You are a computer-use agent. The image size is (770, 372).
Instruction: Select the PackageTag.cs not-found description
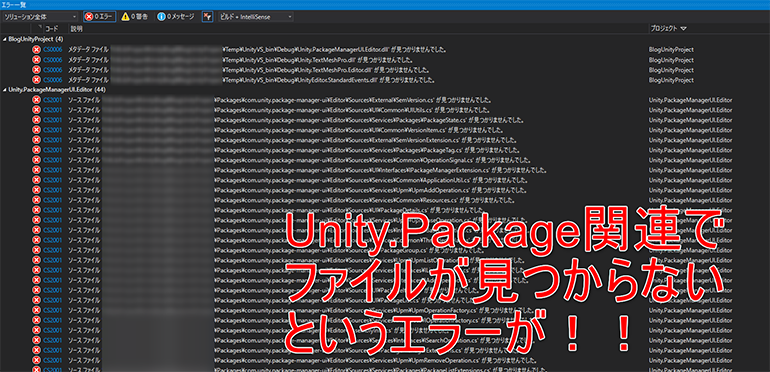(293, 150)
